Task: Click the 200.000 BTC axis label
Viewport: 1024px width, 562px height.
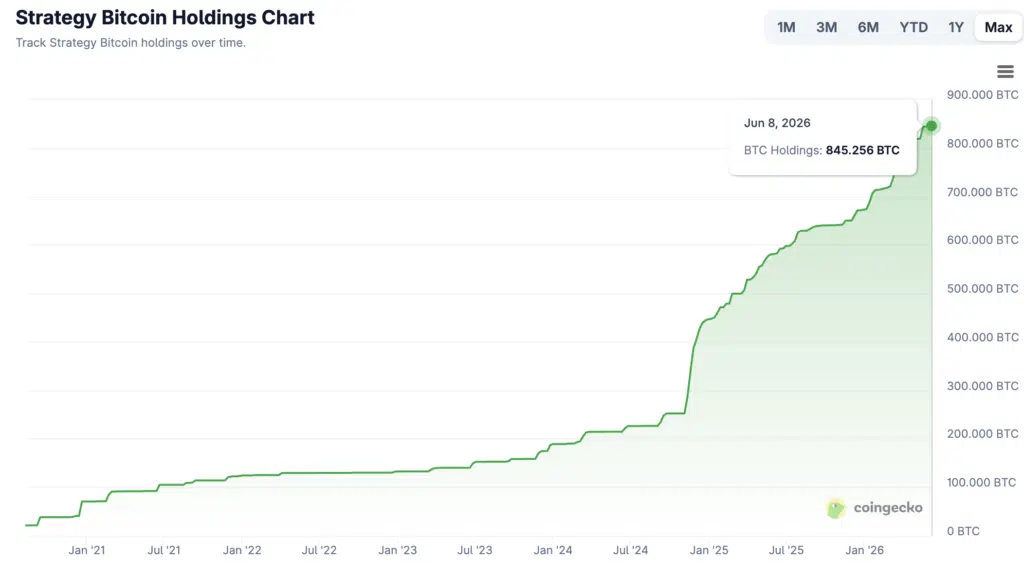Action: click(x=982, y=434)
